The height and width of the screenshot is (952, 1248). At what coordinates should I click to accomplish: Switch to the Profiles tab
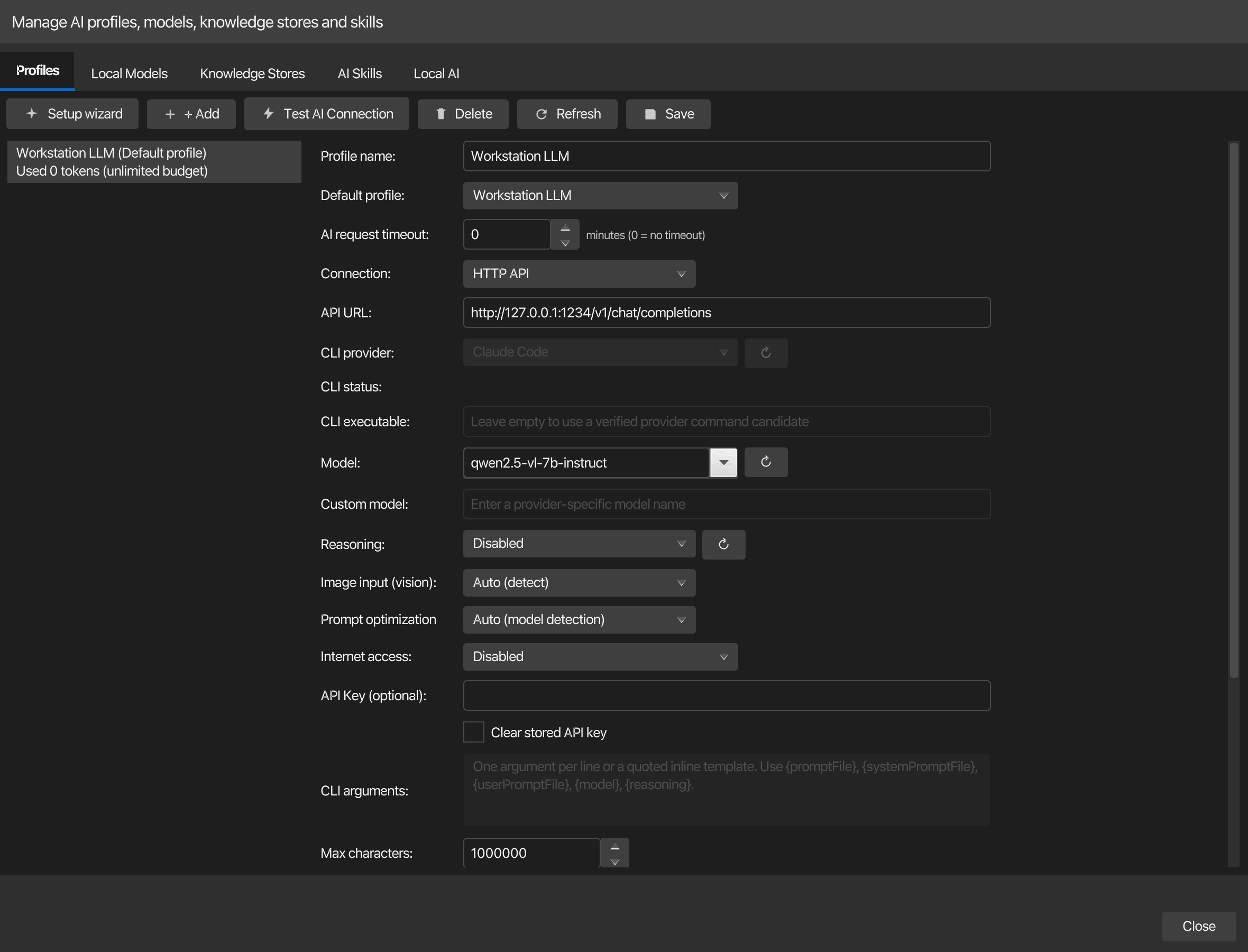click(x=38, y=71)
